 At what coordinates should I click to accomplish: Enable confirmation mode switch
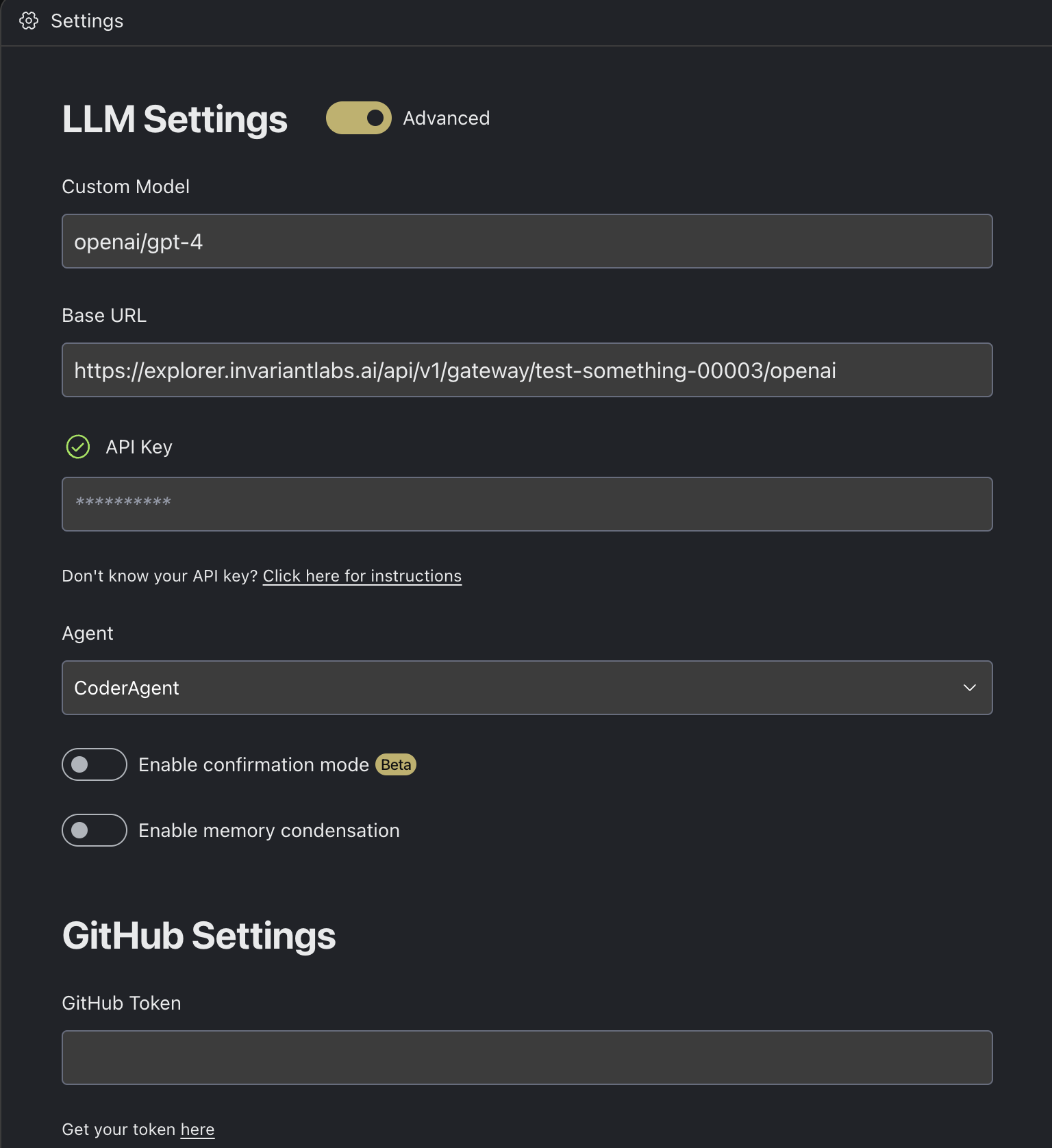[x=95, y=764]
